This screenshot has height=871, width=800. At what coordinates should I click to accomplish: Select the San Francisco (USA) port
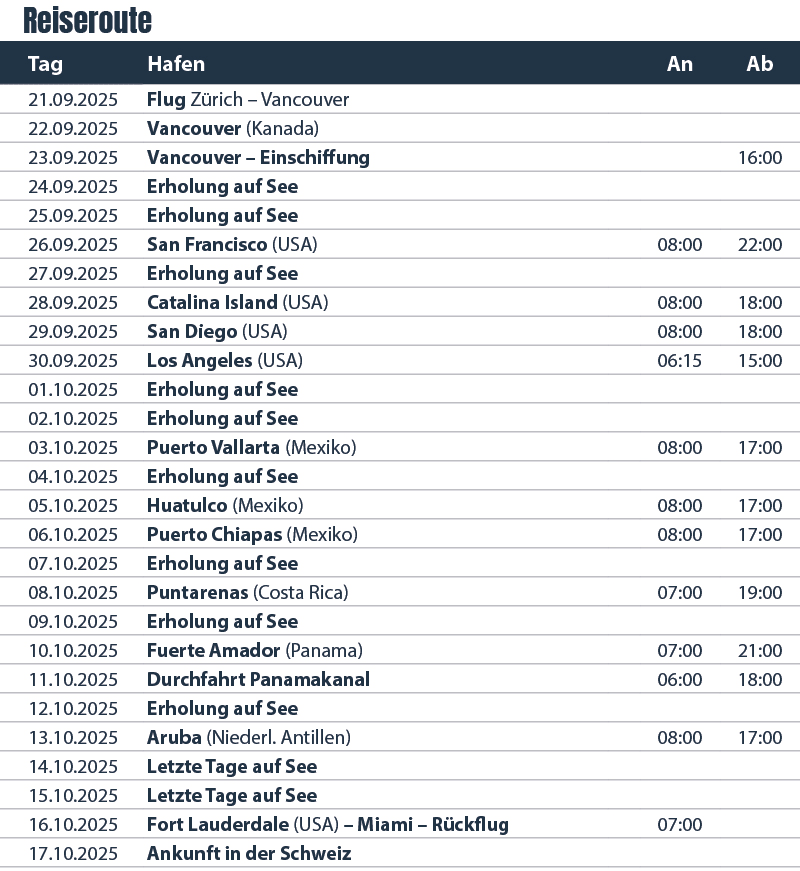[232, 244]
